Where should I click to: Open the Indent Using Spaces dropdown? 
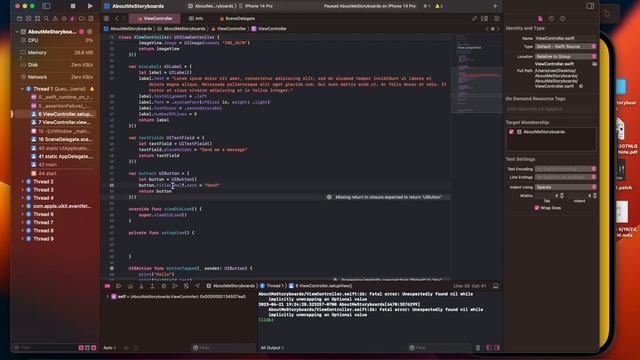point(565,187)
